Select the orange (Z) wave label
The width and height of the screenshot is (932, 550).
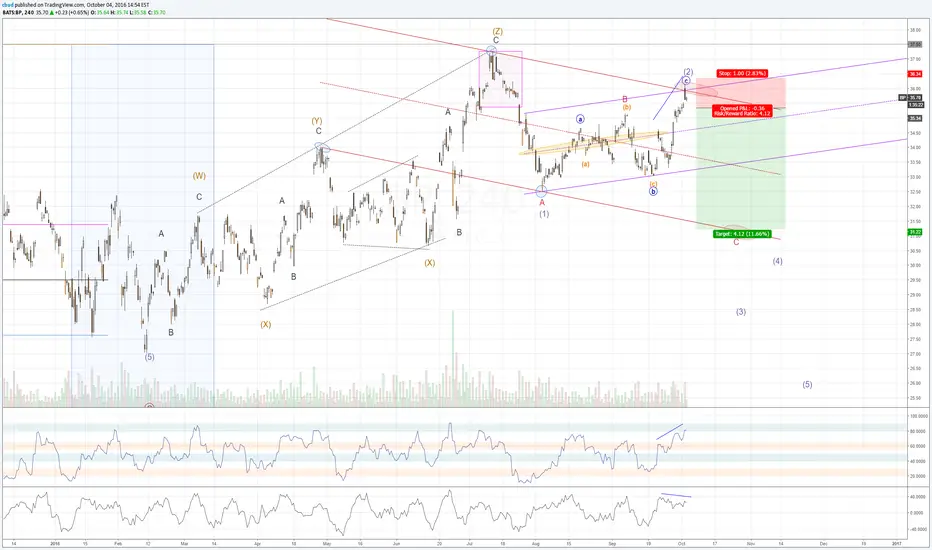(498, 31)
